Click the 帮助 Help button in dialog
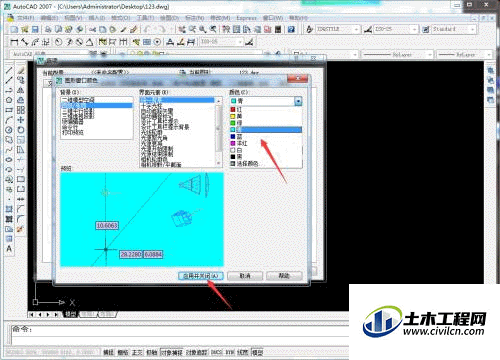This screenshot has width=500, height=360. click(284, 276)
